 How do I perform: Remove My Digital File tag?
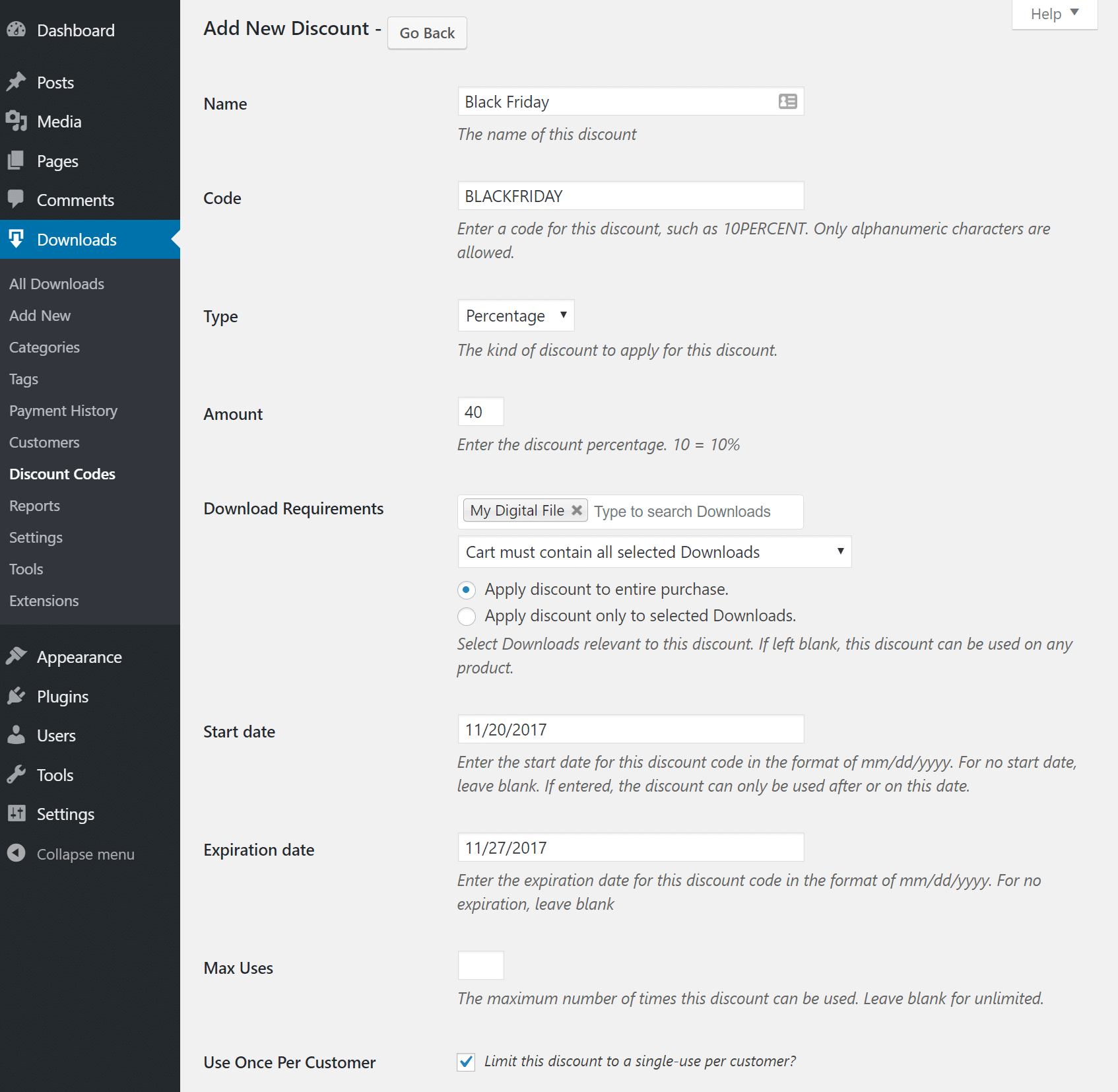pyautogui.click(x=576, y=510)
